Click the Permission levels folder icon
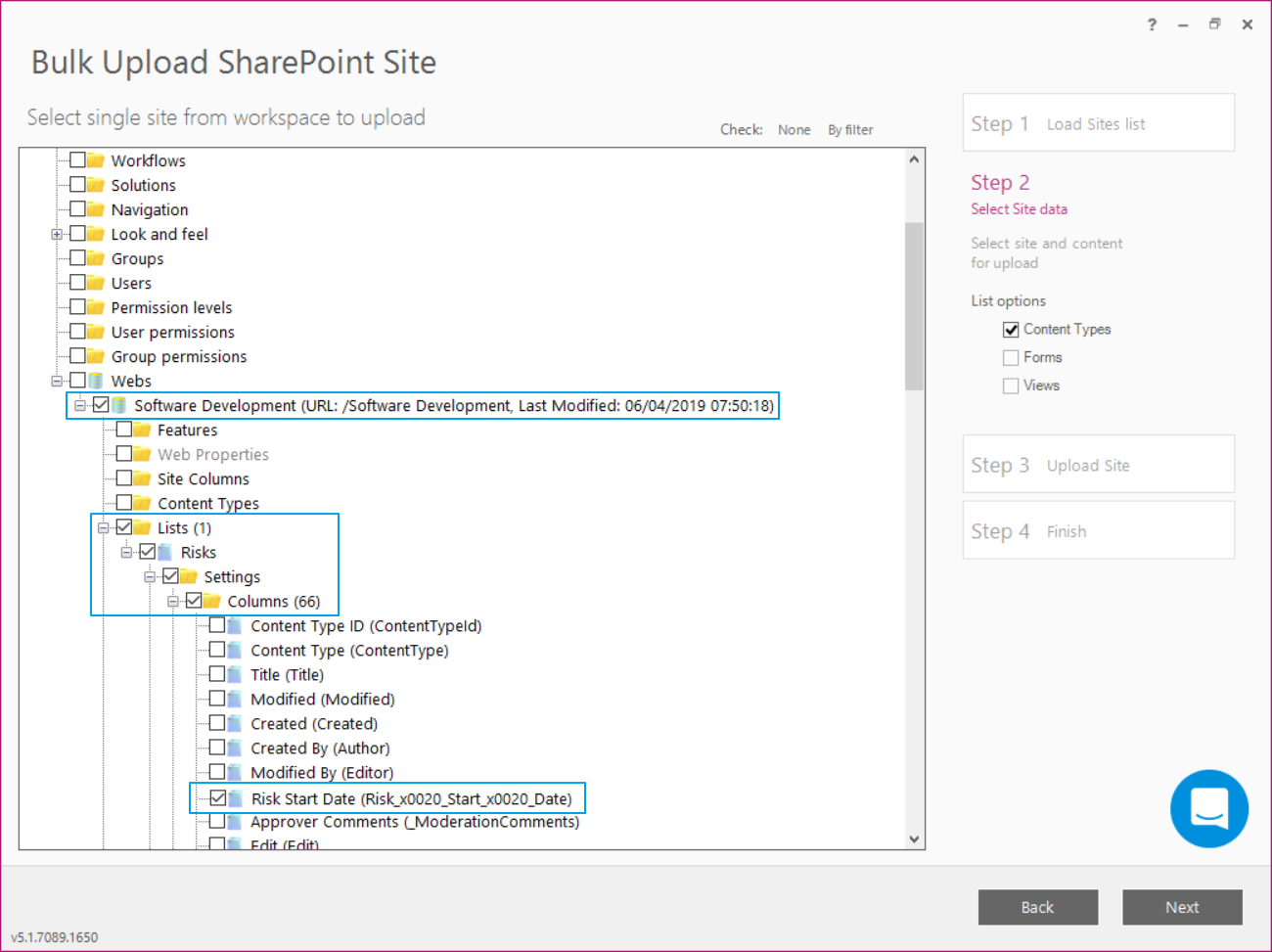The height and width of the screenshot is (952, 1272). pos(96,307)
